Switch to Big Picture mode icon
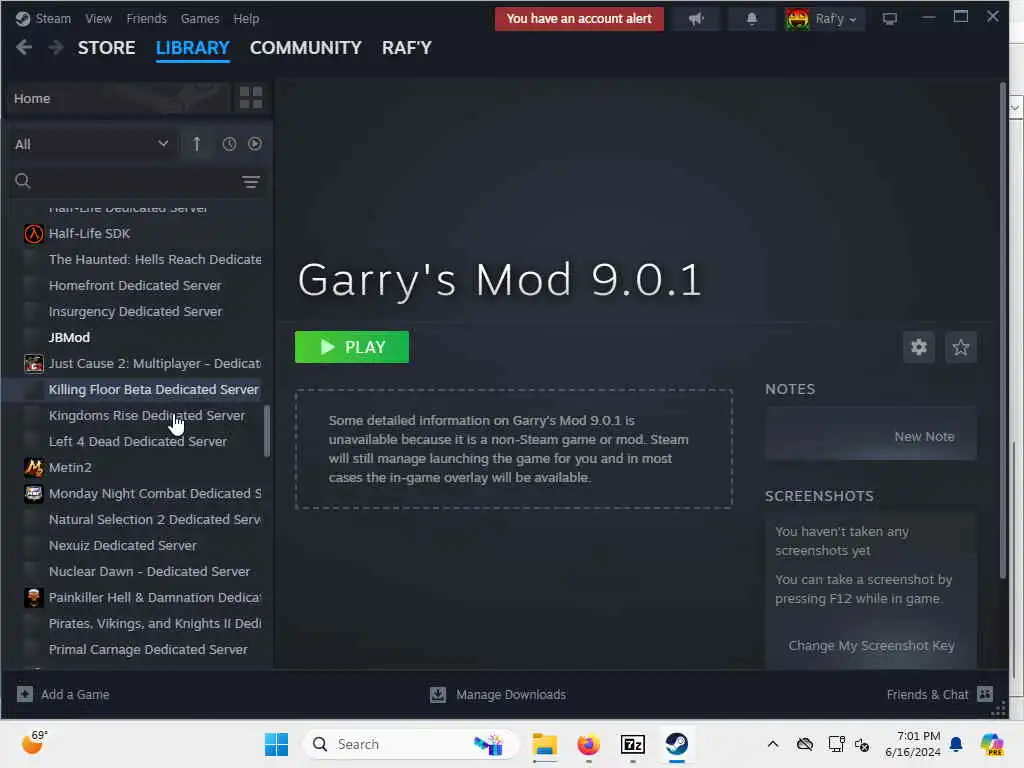1024x768 pixels. (889, 18)
